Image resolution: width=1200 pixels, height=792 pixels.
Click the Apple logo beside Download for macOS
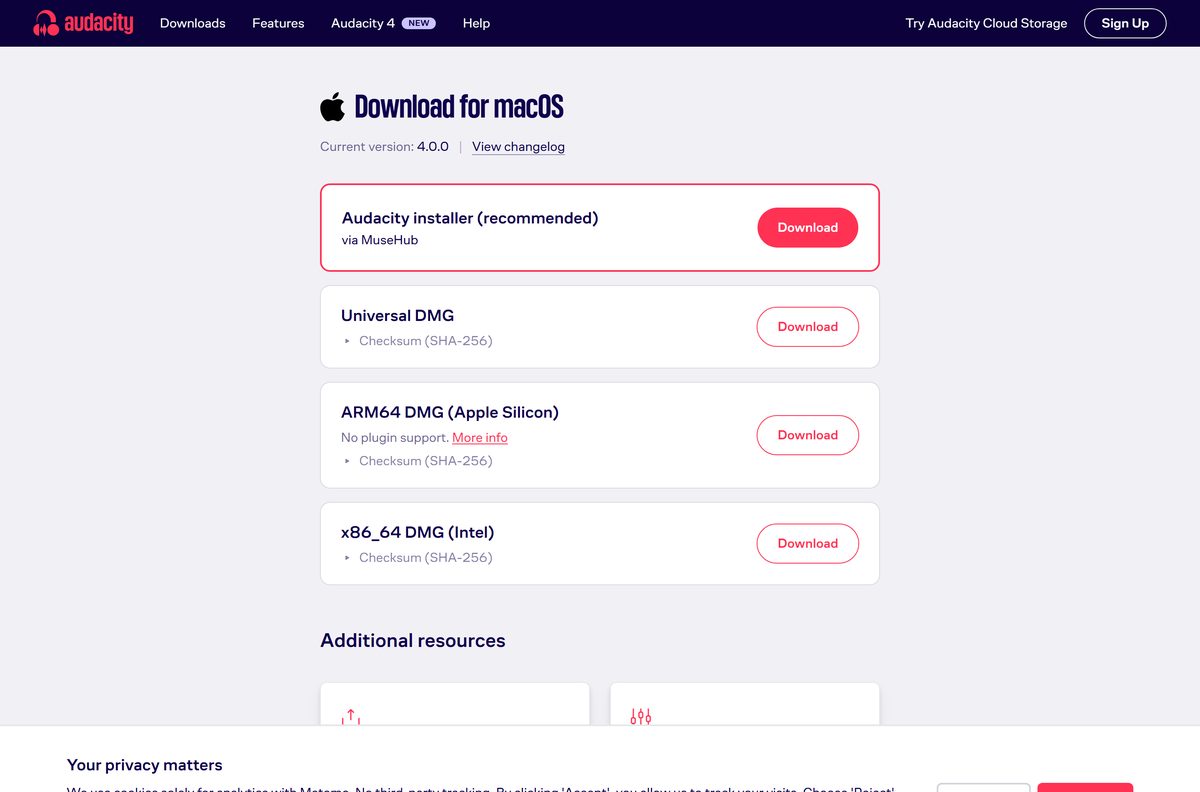pyautogui.click(x=332, y=106)
